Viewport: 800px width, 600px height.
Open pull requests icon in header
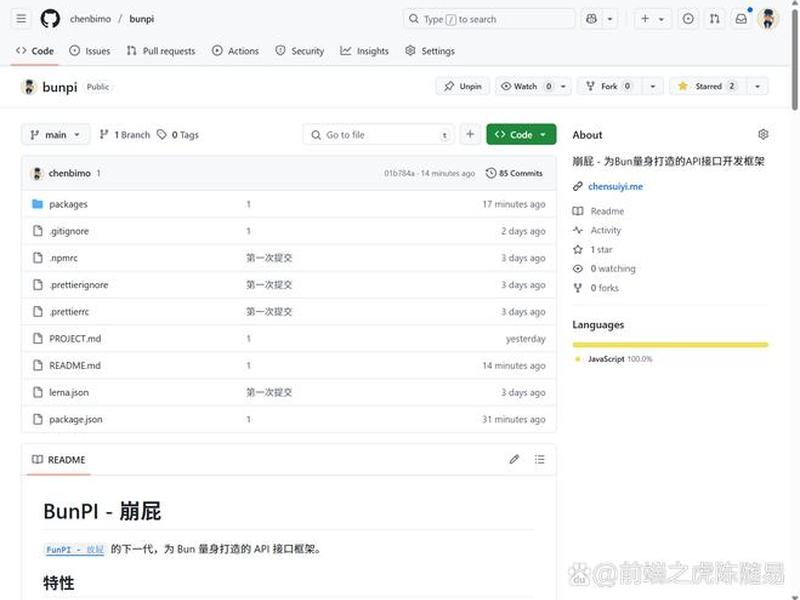point(714,19)
